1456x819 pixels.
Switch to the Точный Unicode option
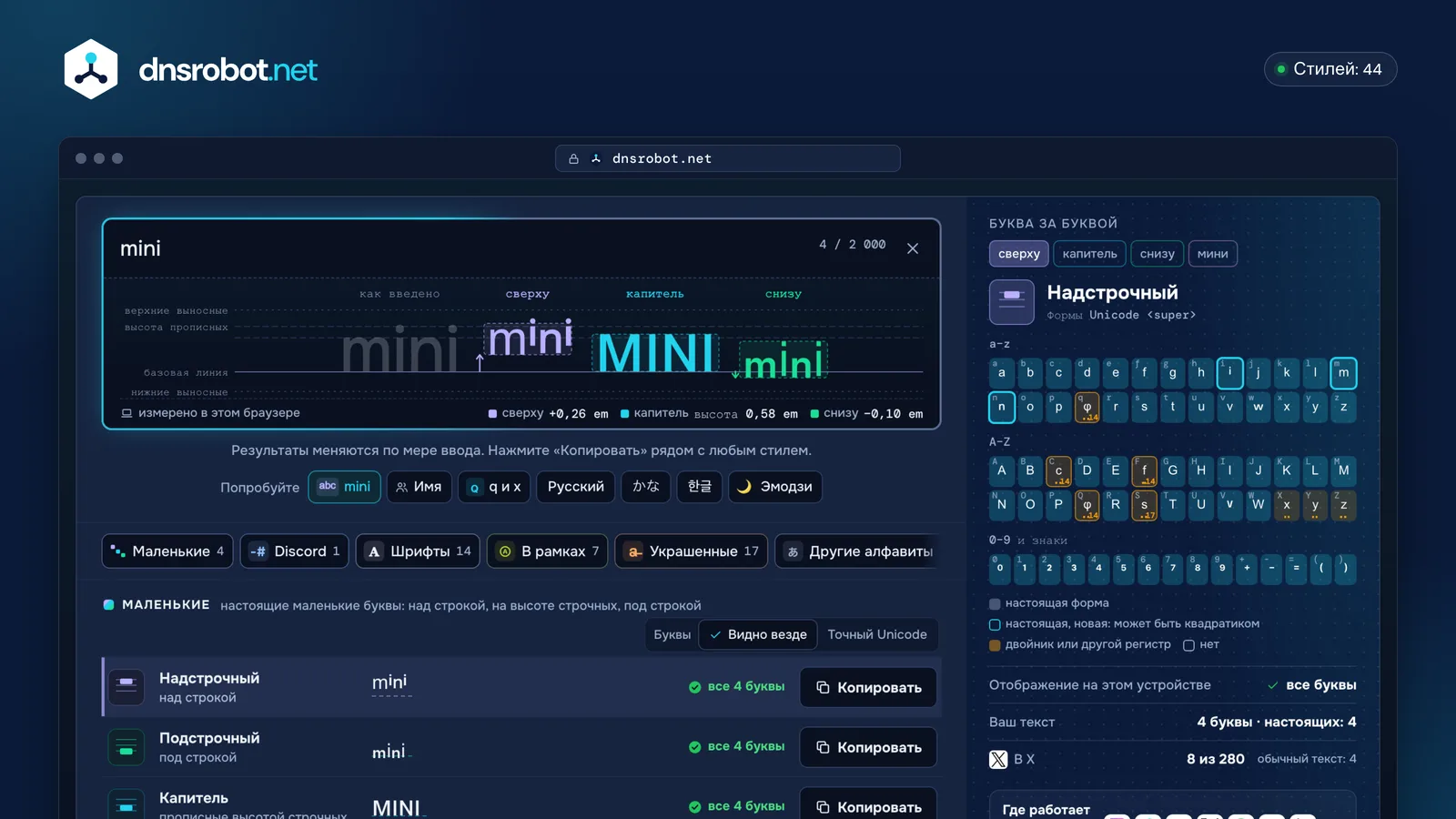coord(877,634)
